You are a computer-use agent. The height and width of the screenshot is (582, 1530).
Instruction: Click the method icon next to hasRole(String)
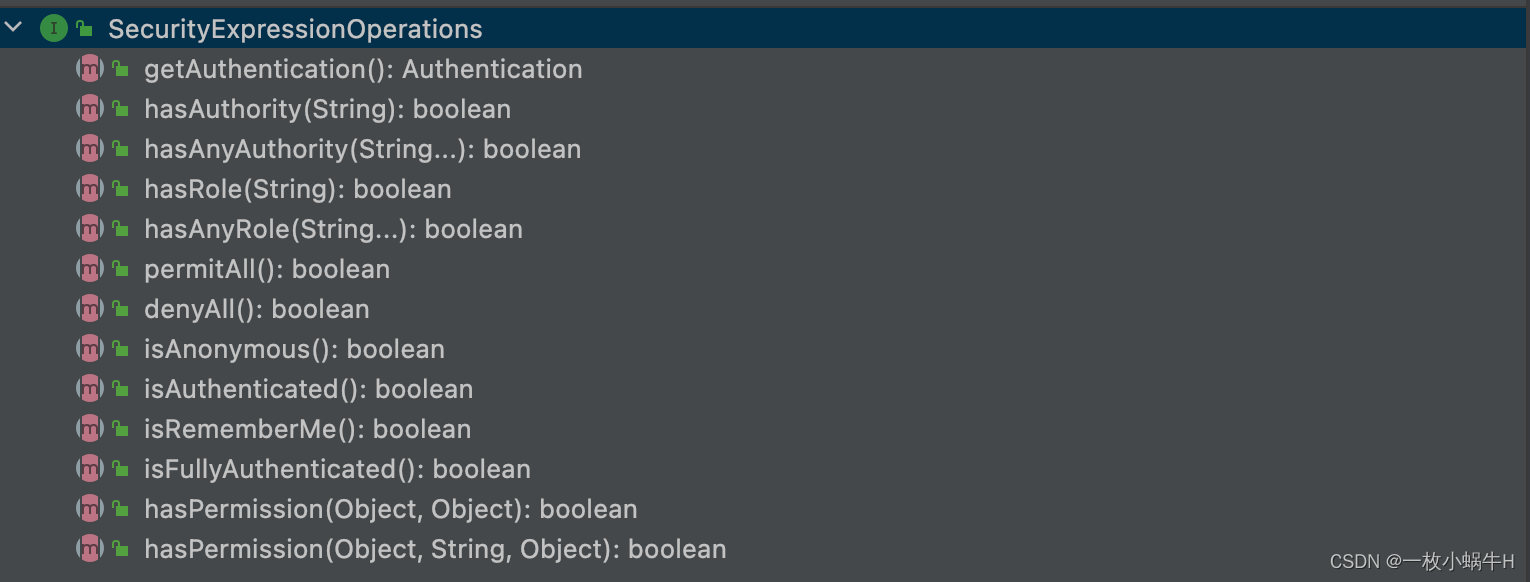90,189
